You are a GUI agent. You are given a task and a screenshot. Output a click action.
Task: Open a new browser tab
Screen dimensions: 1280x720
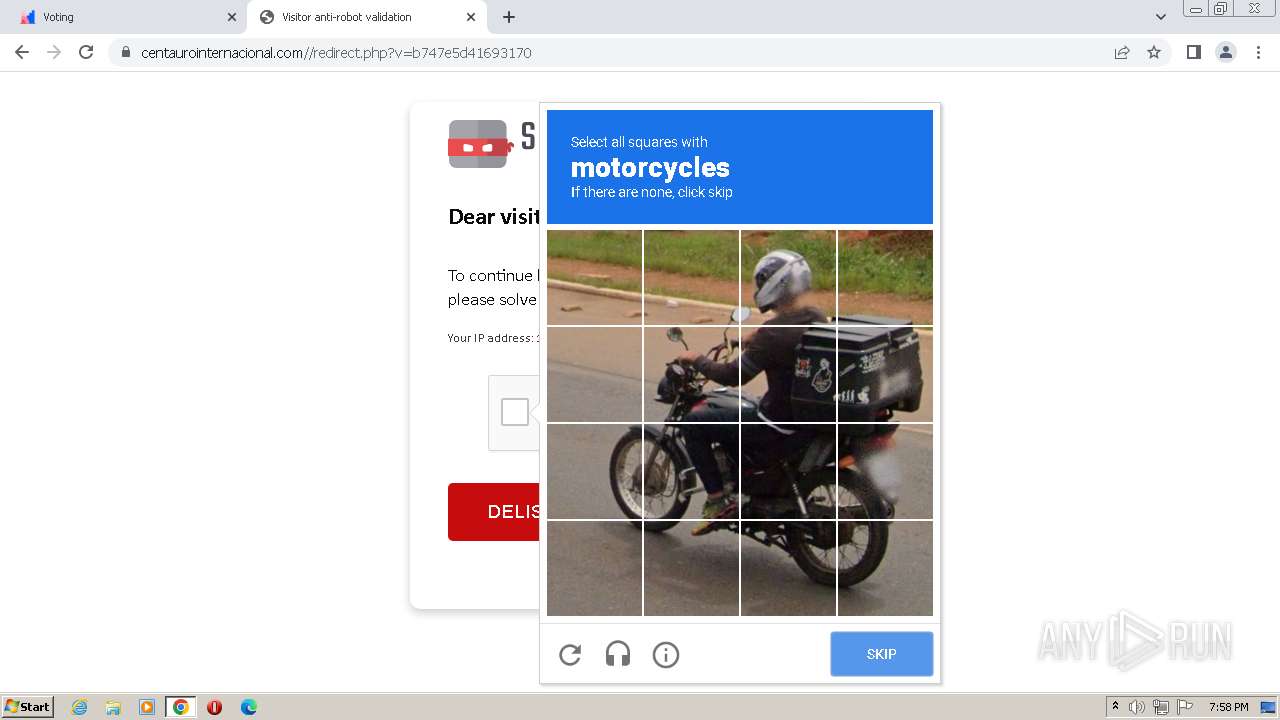tap(509, 17)
